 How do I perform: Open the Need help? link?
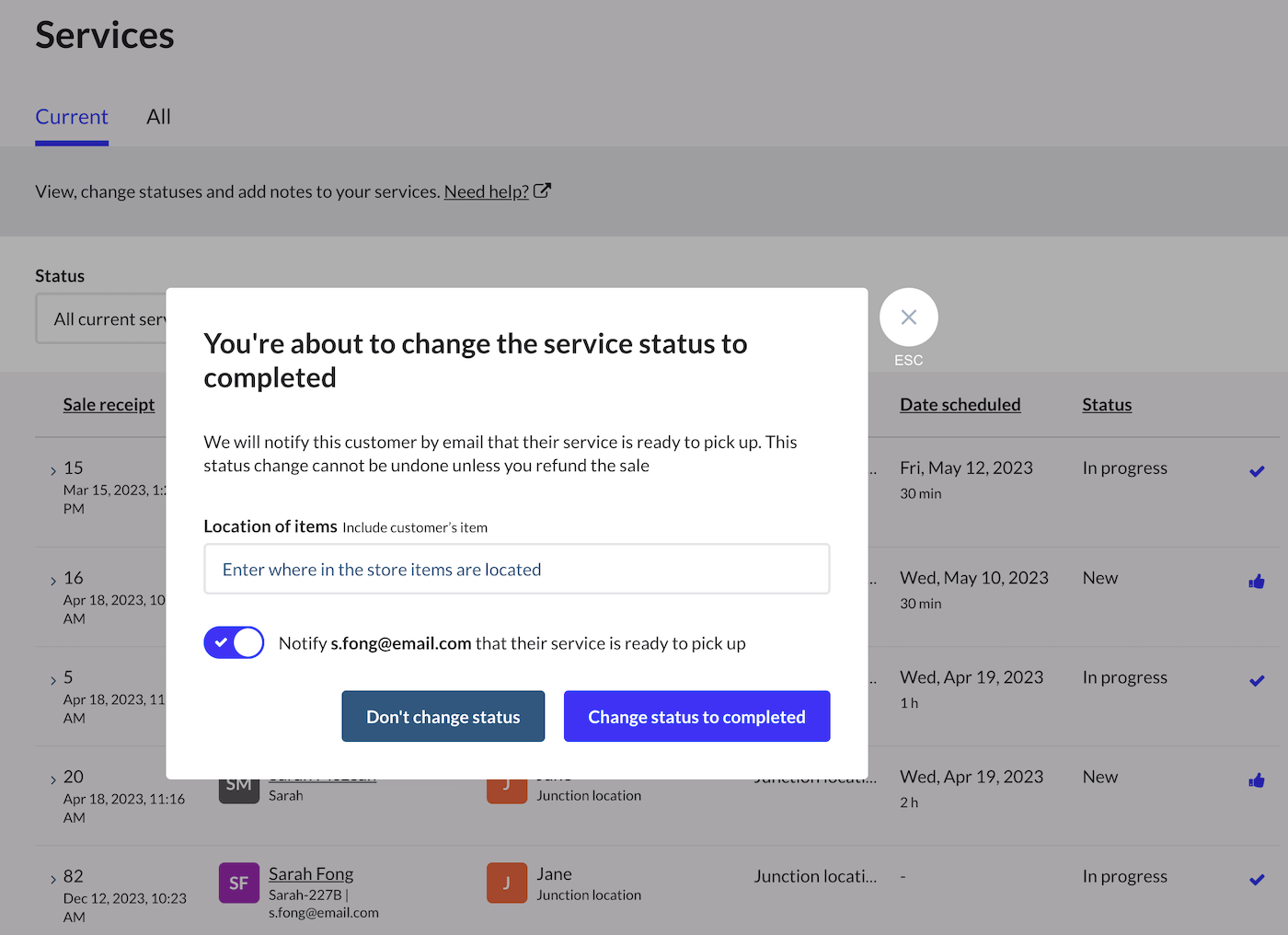click(x=486, y=191)
